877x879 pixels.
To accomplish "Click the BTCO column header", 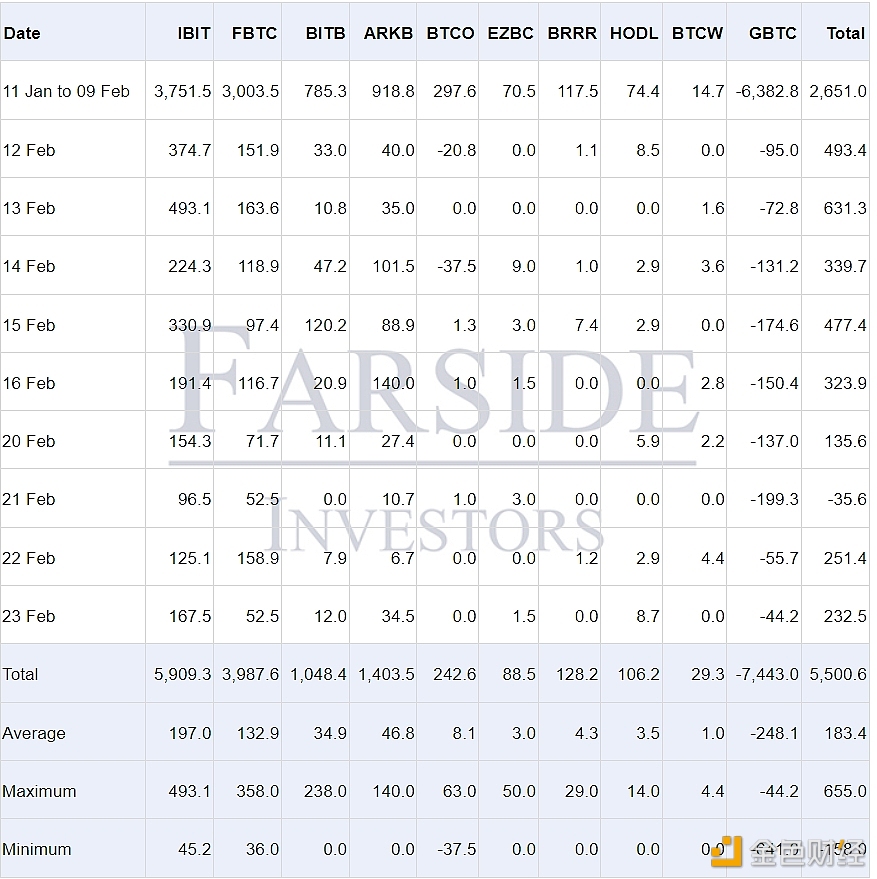I will [x=450, y=33].
